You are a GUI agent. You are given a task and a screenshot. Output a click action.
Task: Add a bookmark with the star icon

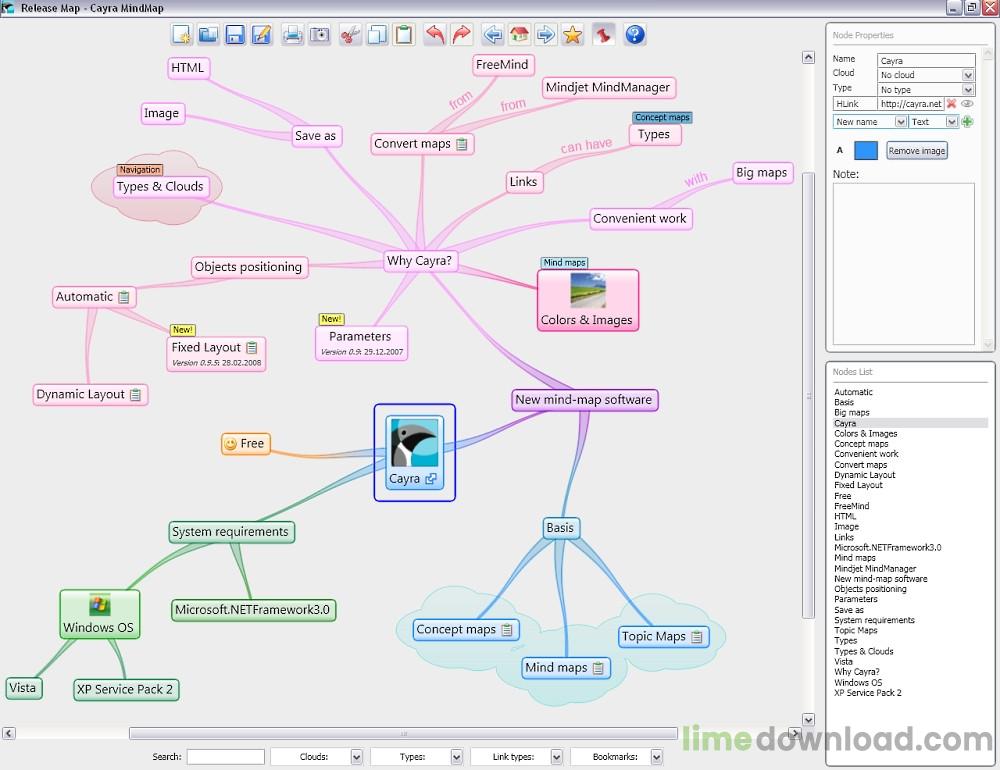pos(572,35)
